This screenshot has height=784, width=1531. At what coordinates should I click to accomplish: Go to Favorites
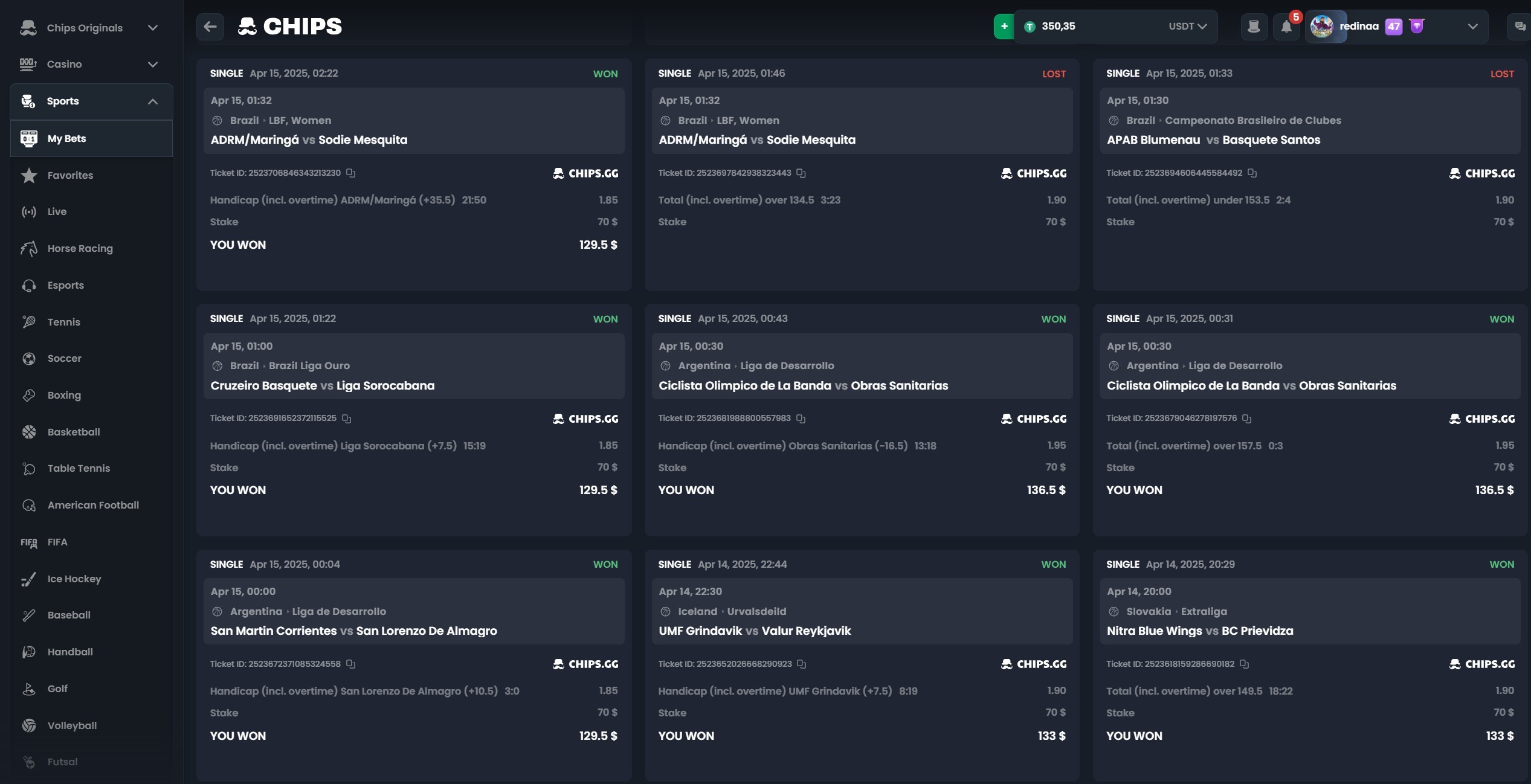click(70, 175)
